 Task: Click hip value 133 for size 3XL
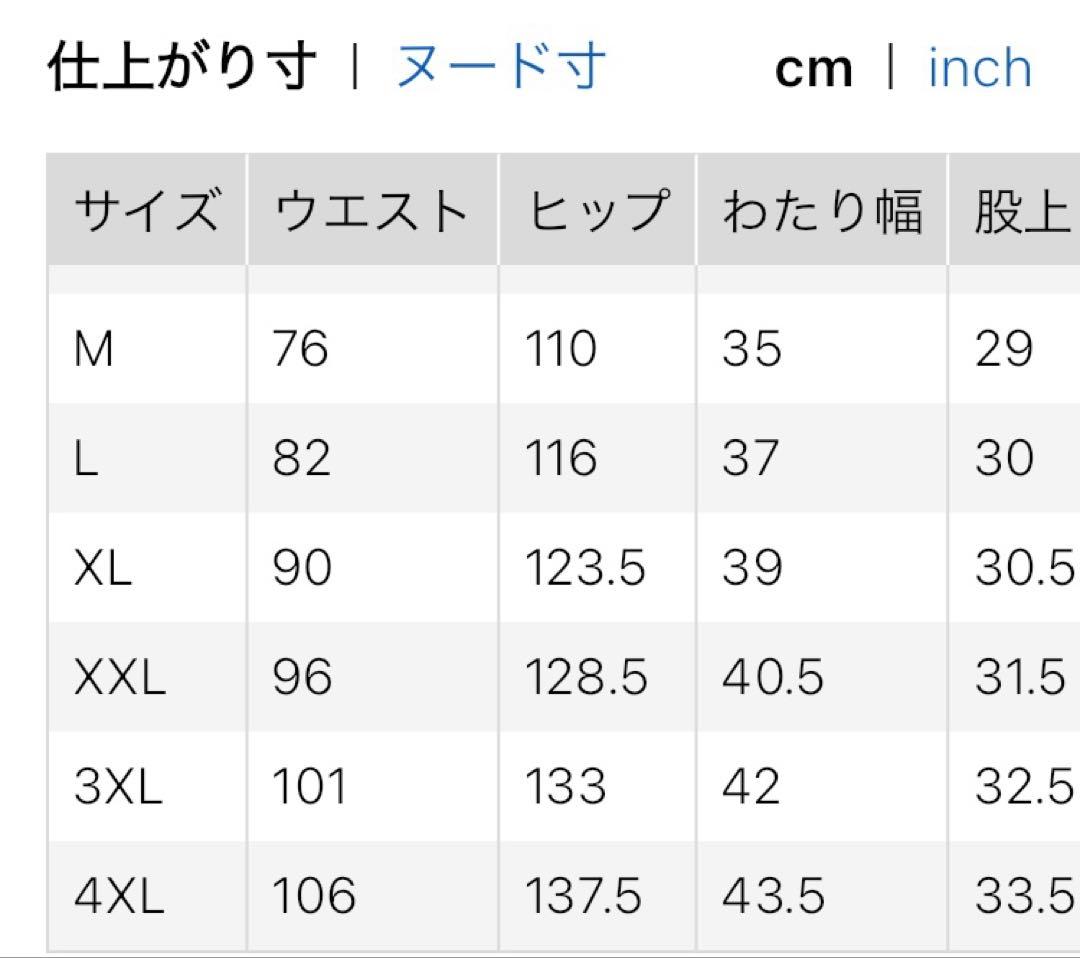pyautogui.click(x=566, y=787)
